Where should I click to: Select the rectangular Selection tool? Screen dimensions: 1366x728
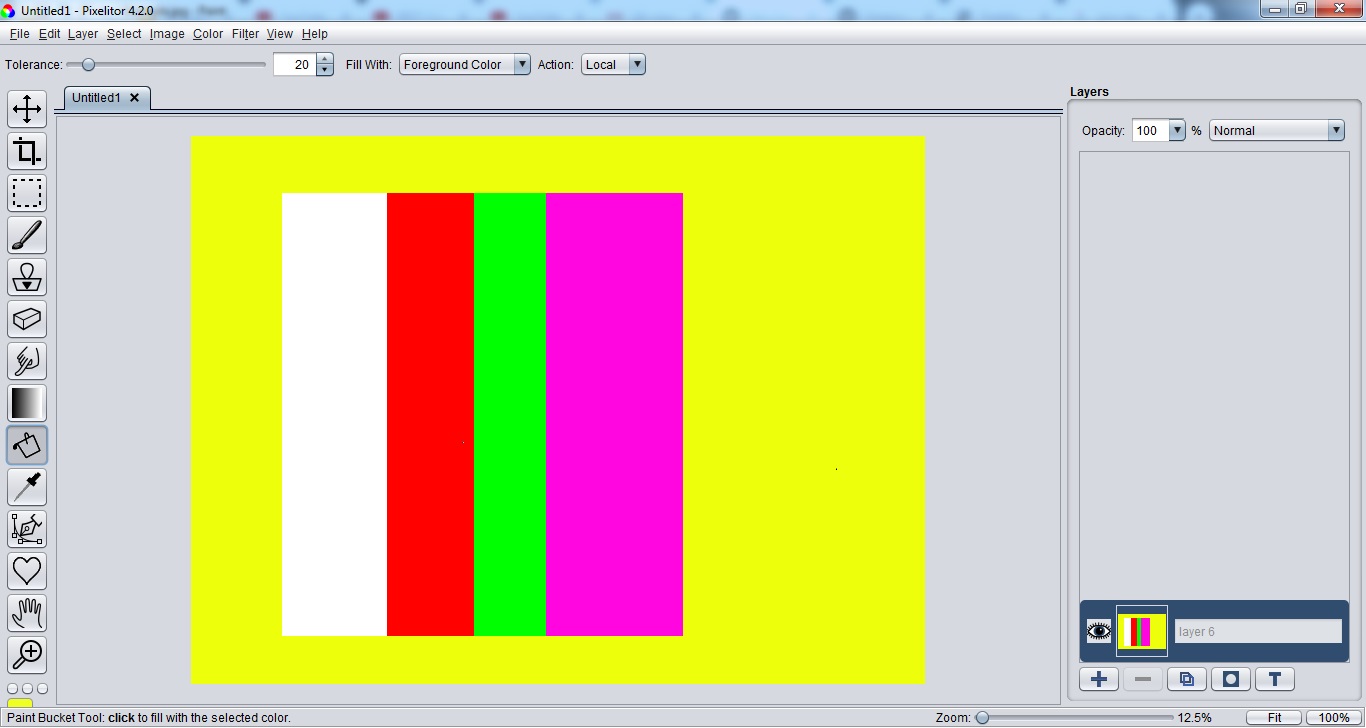click(x=27, y=193)
